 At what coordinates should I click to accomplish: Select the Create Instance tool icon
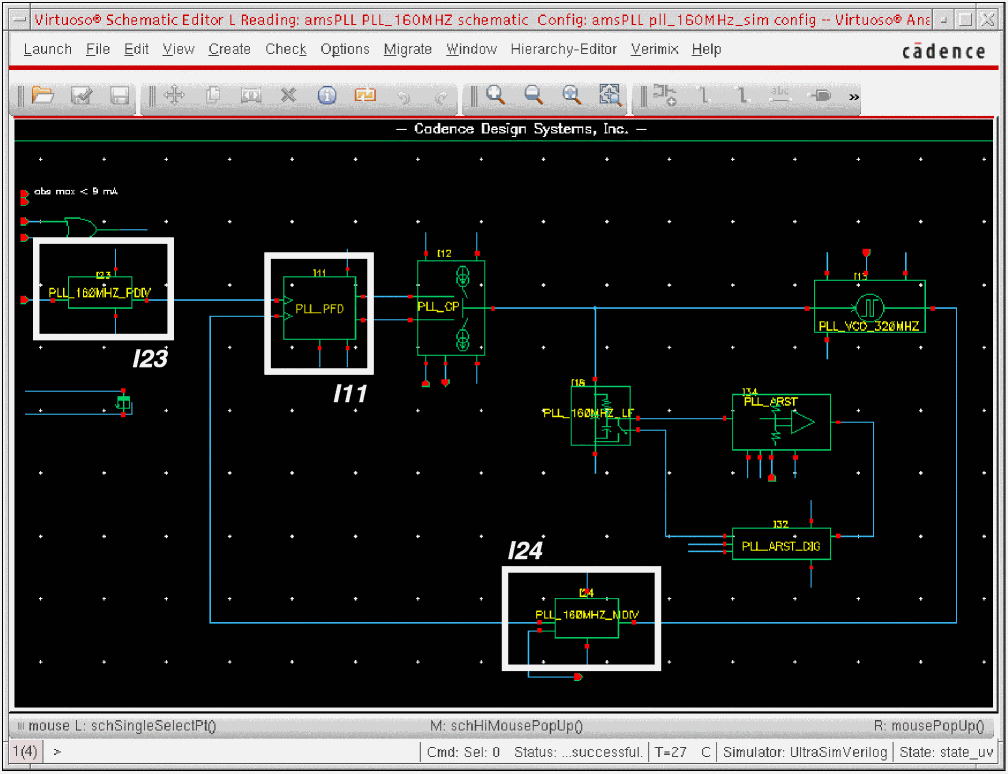665,96
